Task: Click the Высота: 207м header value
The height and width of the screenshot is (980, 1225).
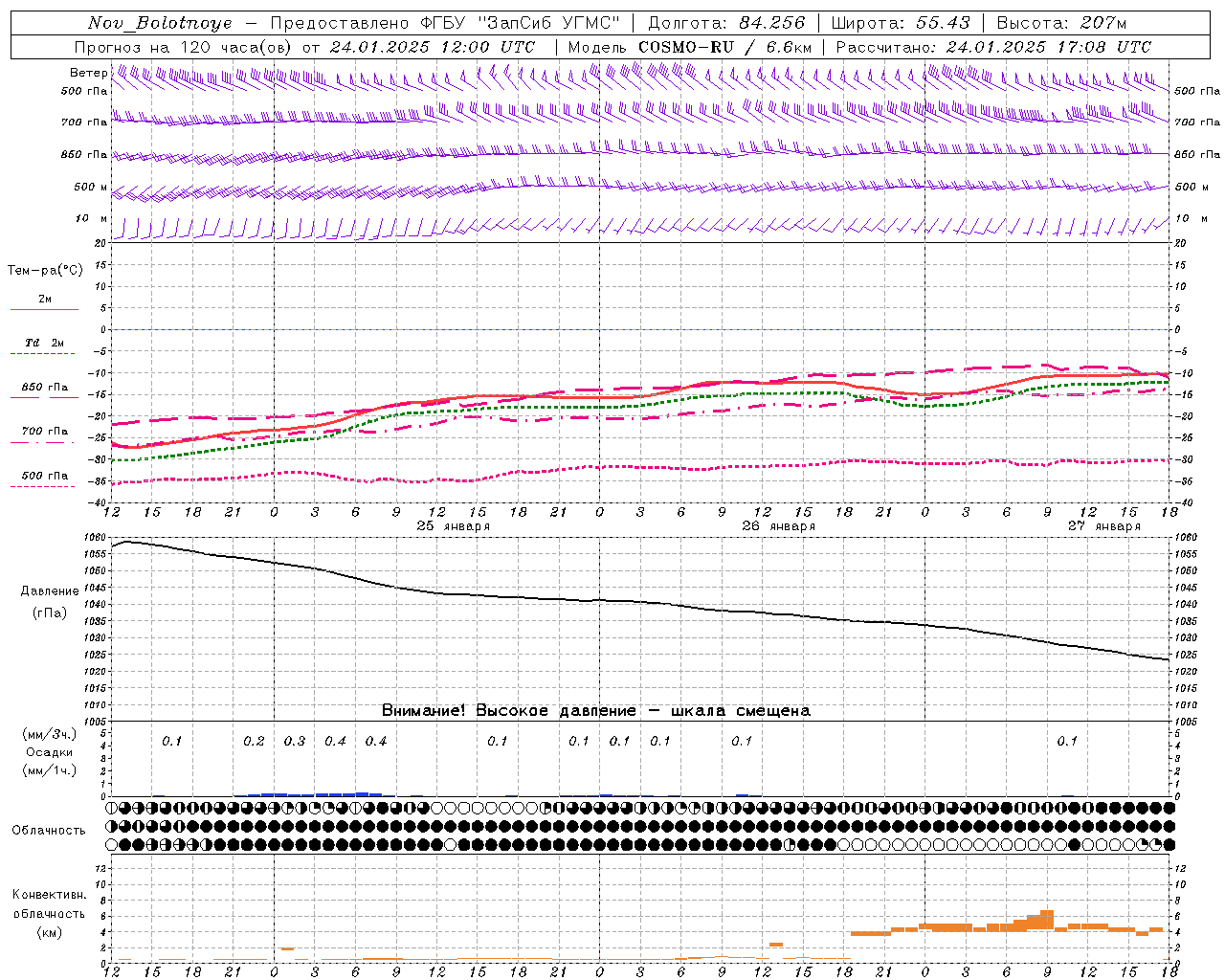Action: [x=1061, y=23]
